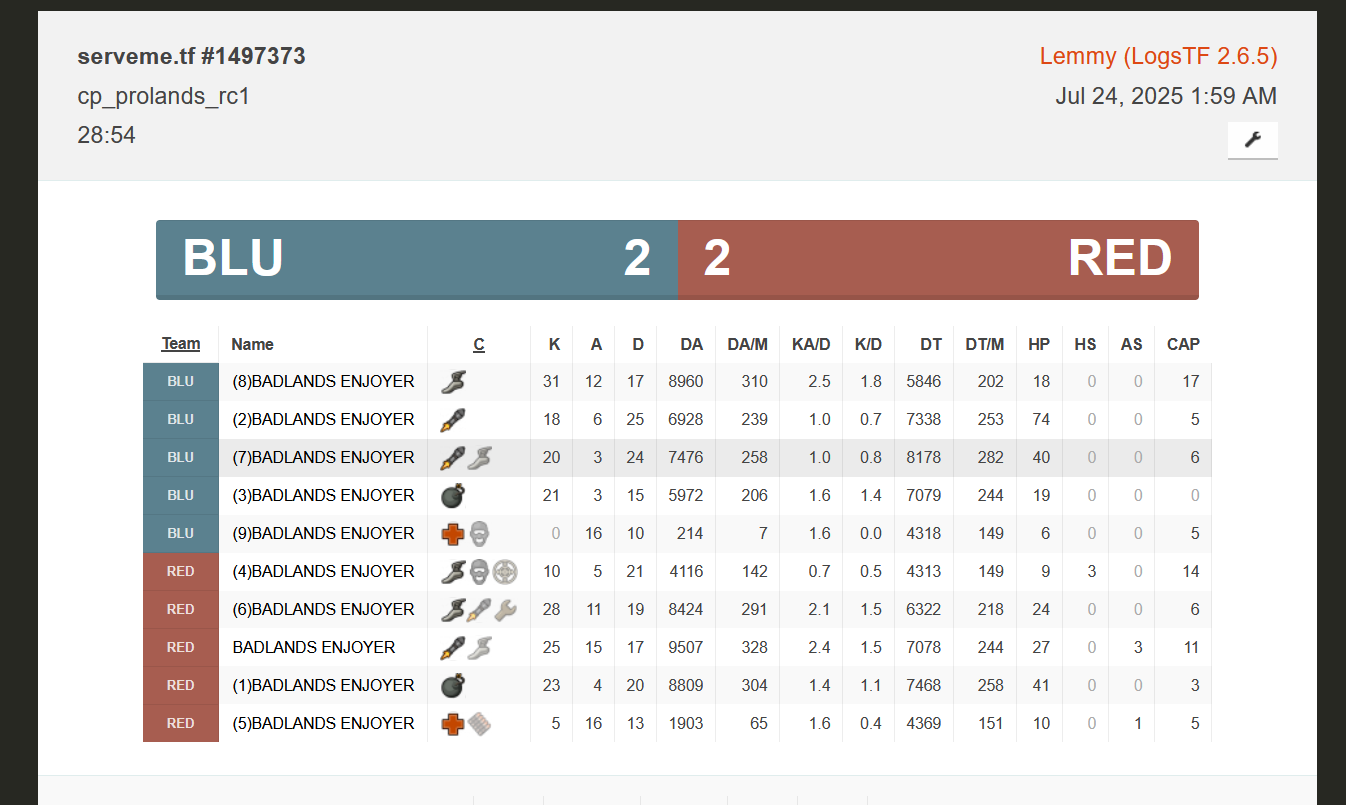The width and height of the screenshot is (1346, 805).
Task: Click Scout class icon for (8)BADLANDS ENJOYER
Action: pyautogui.click(x=453, y=381)
